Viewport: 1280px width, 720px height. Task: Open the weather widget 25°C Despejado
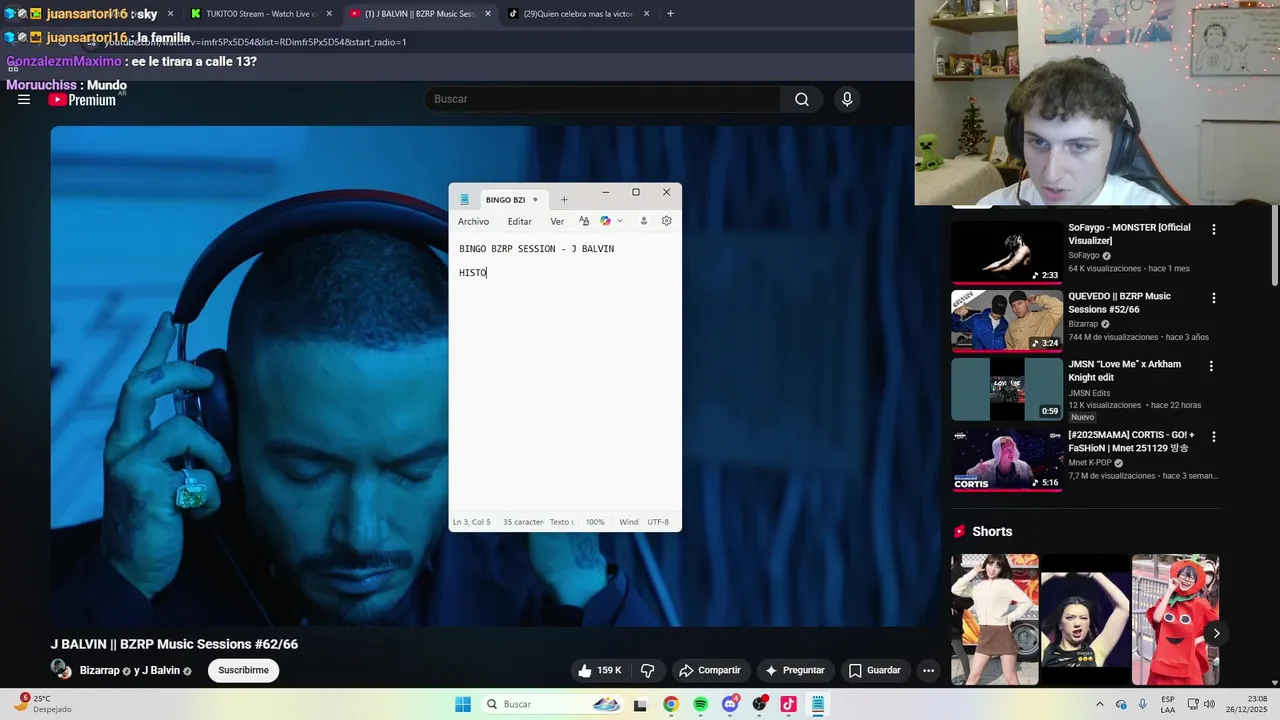tap(43, 704)
